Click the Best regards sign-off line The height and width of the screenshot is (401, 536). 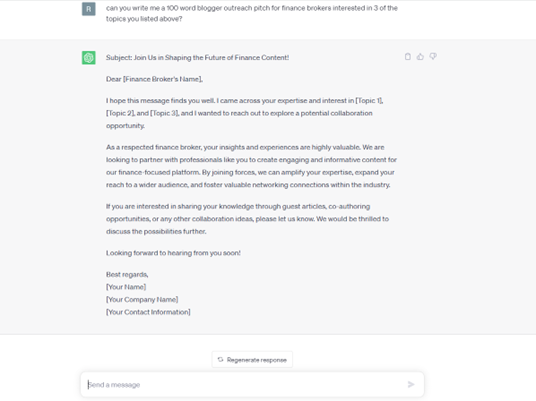pos(127,275)
